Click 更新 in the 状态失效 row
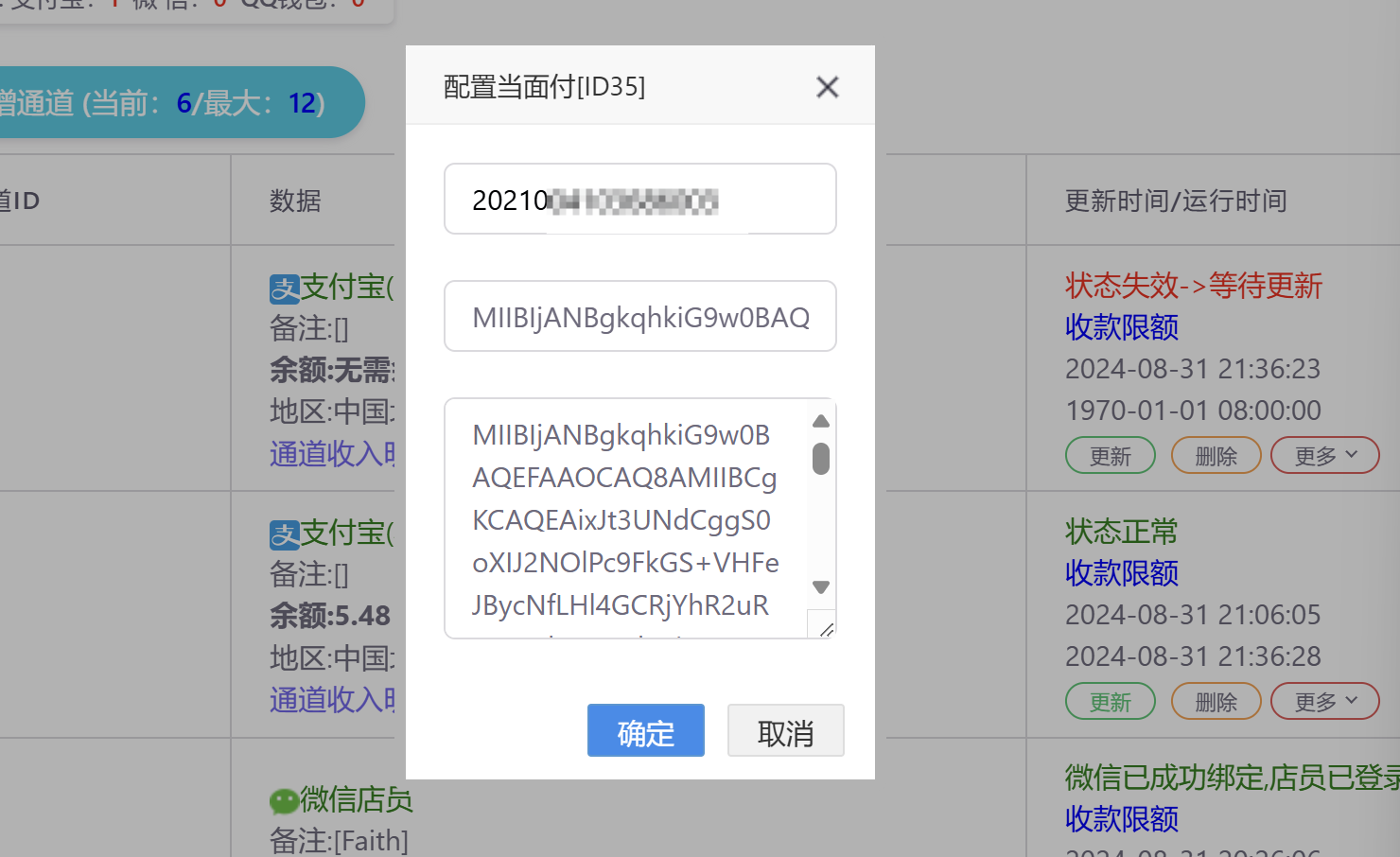Viewport: 1400px width, 857px height. [1111, 455]
